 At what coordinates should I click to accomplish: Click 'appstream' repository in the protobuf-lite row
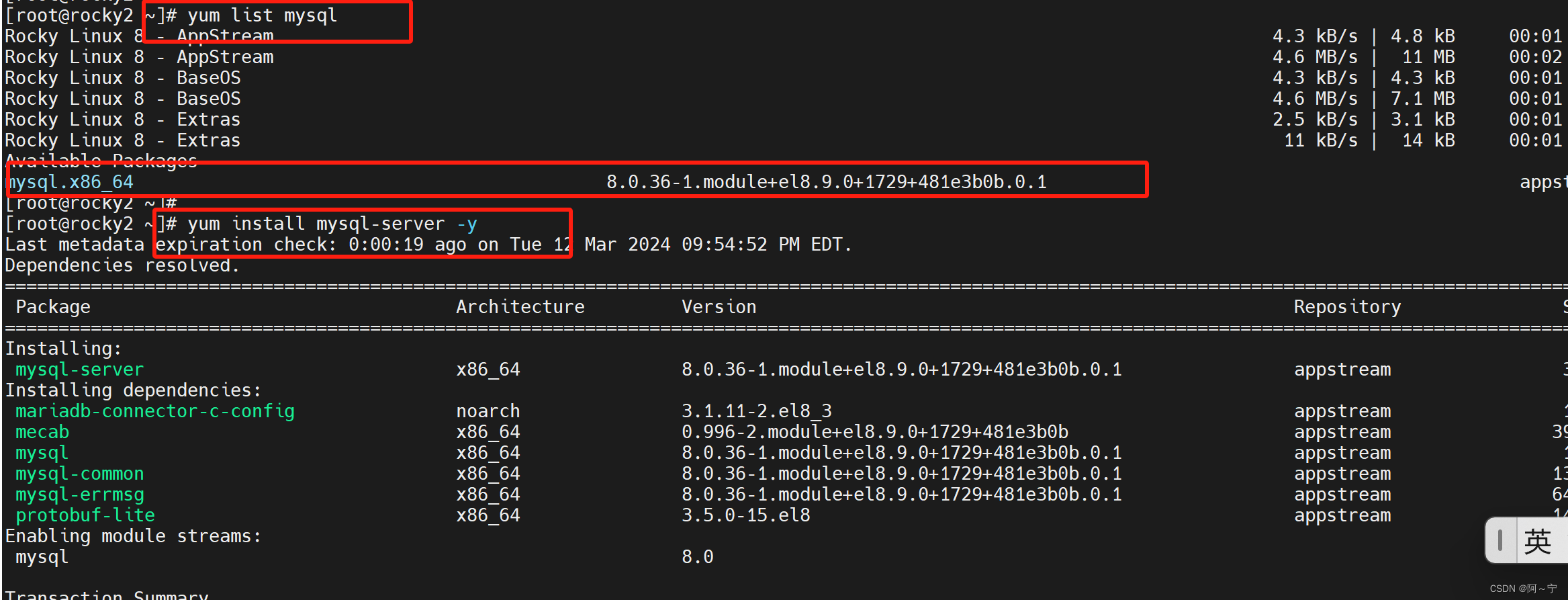[1342, 515]
